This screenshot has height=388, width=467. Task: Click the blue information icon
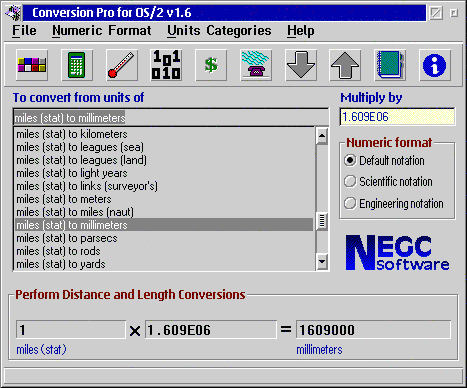coord(435,65)
